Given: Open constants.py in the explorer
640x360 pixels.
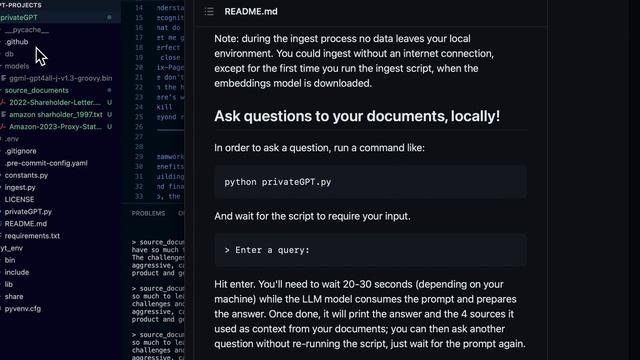Looking at the screenshot, I should click(x=26, y=176).
